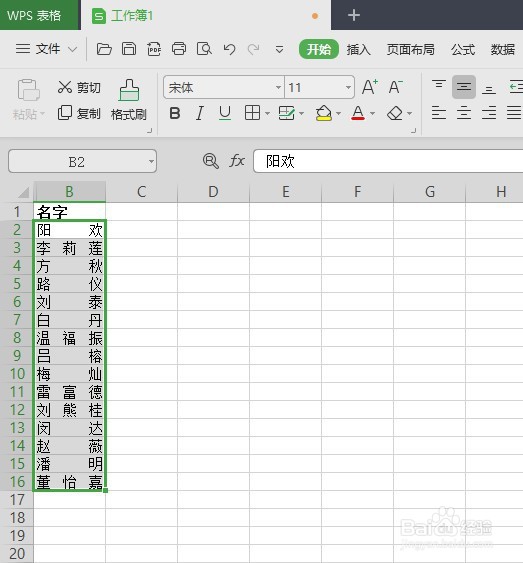
Task: Toggle vertical middle alignment
Action: point(464,87)
